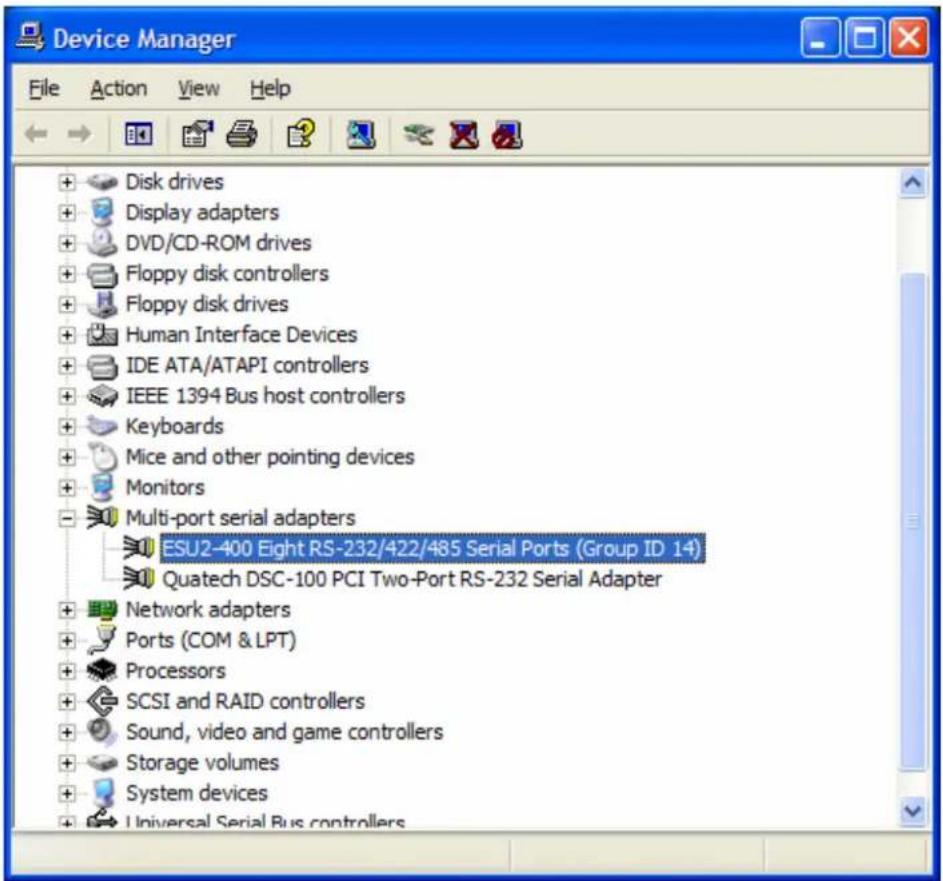The width and height of the screenshot is (943, 881).
Task: Select the Sound, video and game controllers label
Action: pos(284,732)
